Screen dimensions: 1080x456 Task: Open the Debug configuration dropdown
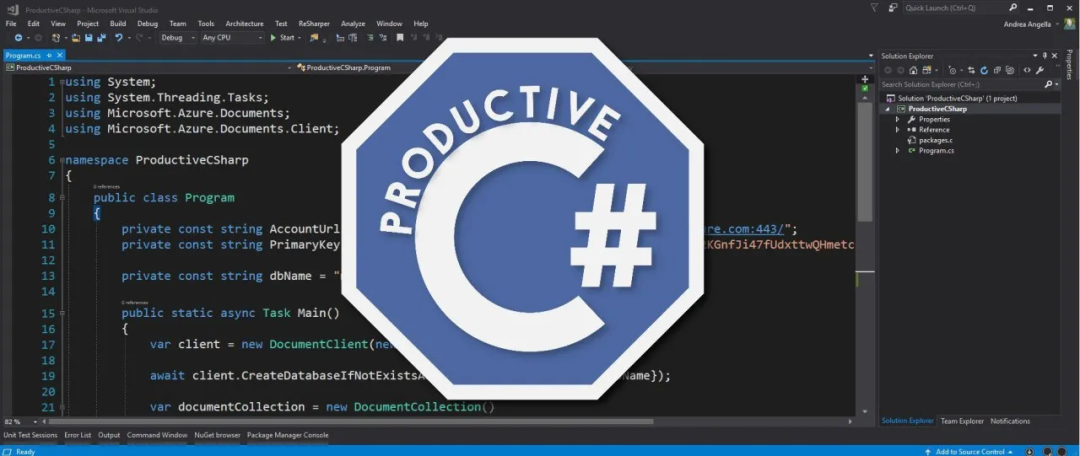point(178,38)
